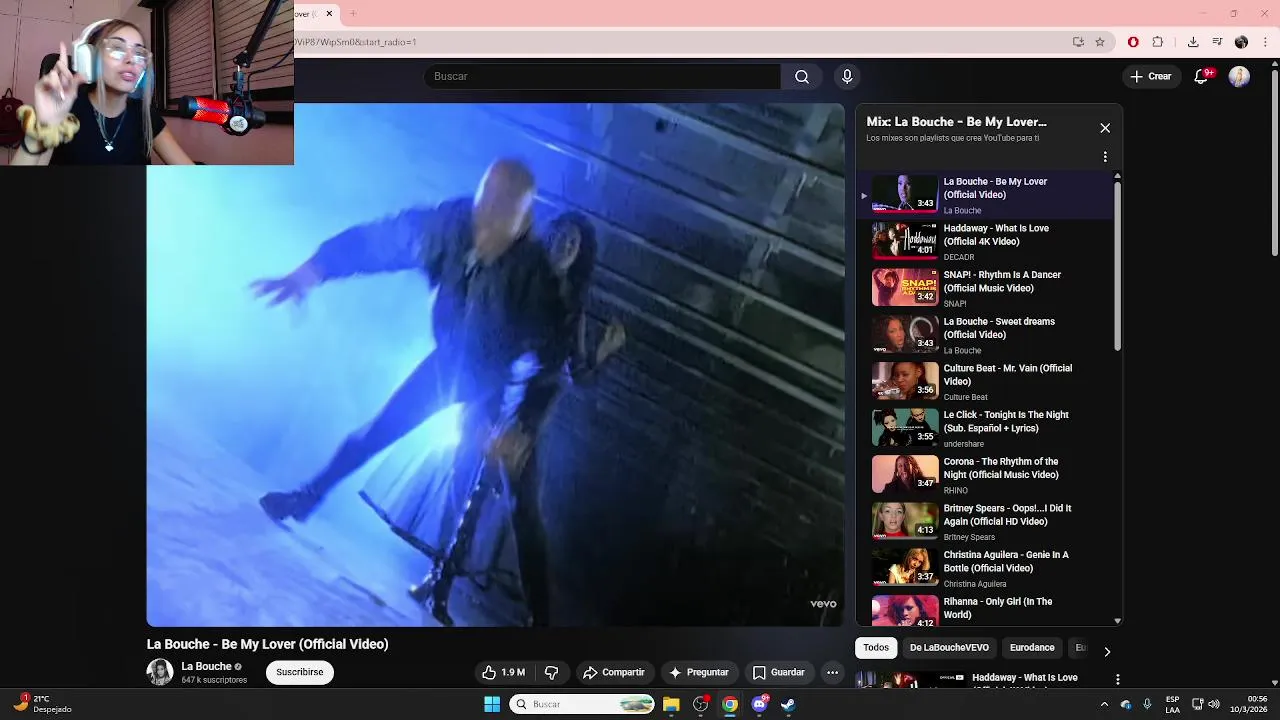This screenshot has height=720, width=1280.
Task: Click the Compartir share button
Action: coord(614,672)
